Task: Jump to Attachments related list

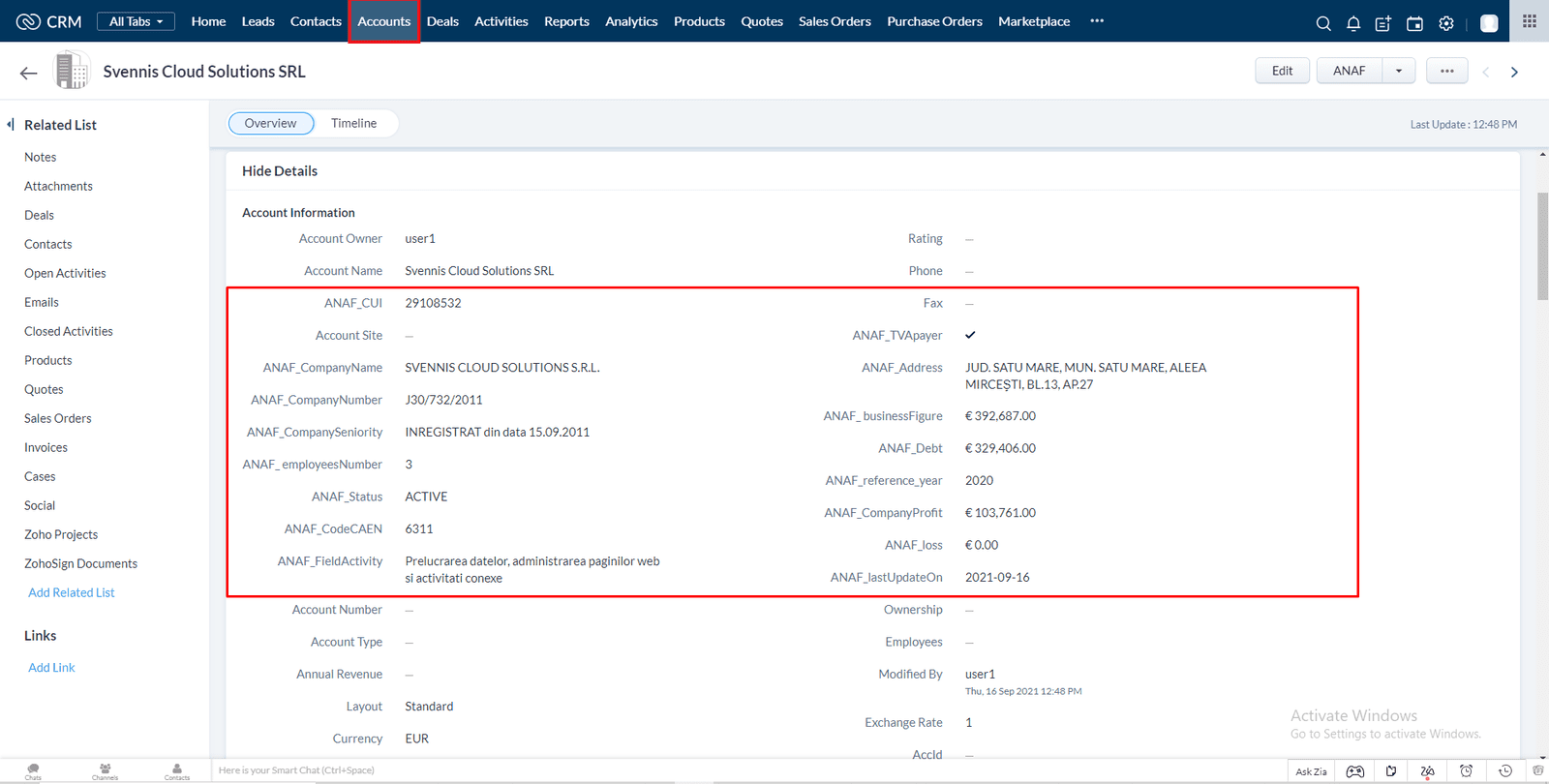Action: [58, 186]
